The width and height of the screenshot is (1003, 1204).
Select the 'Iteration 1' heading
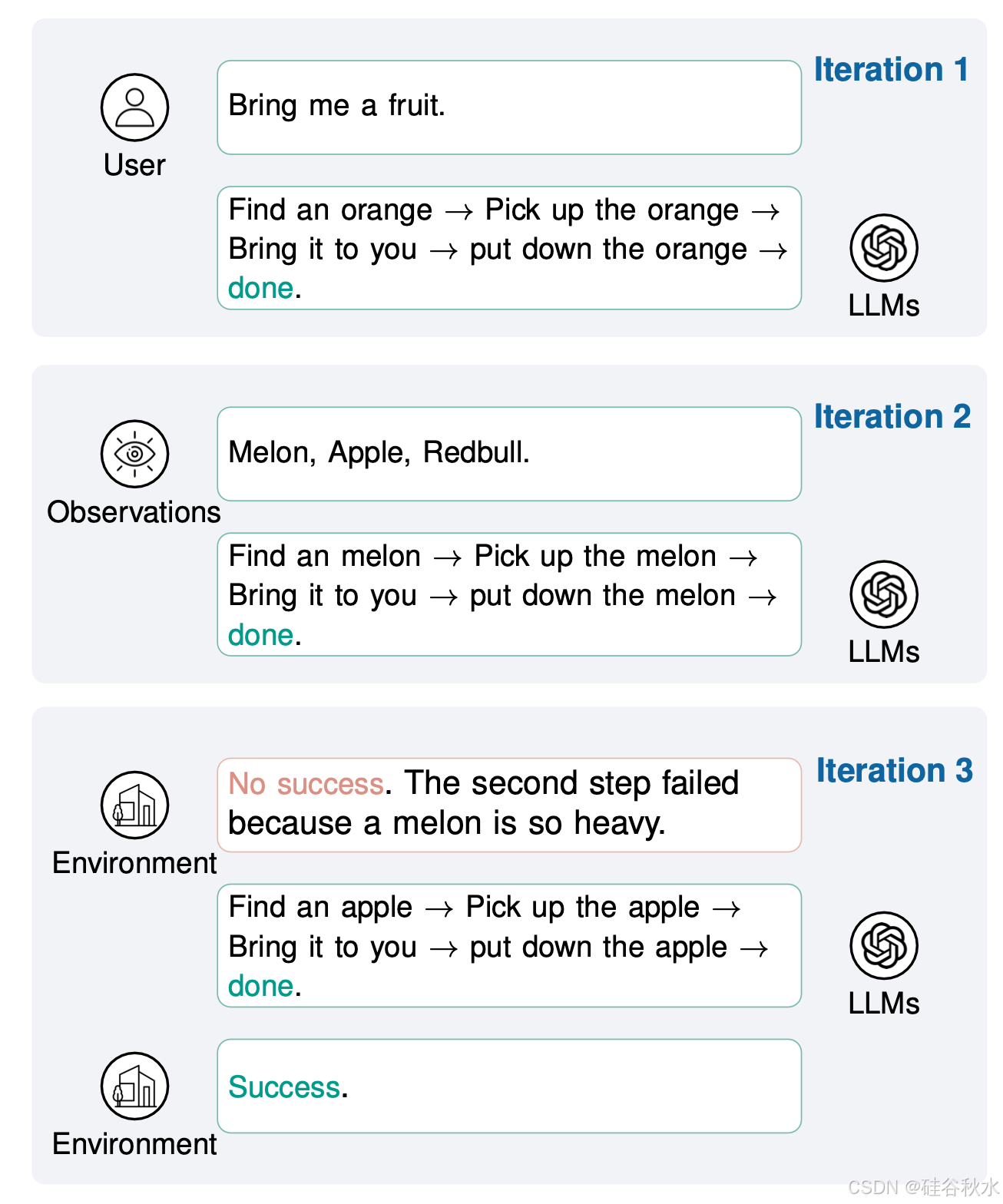point(891,70)
